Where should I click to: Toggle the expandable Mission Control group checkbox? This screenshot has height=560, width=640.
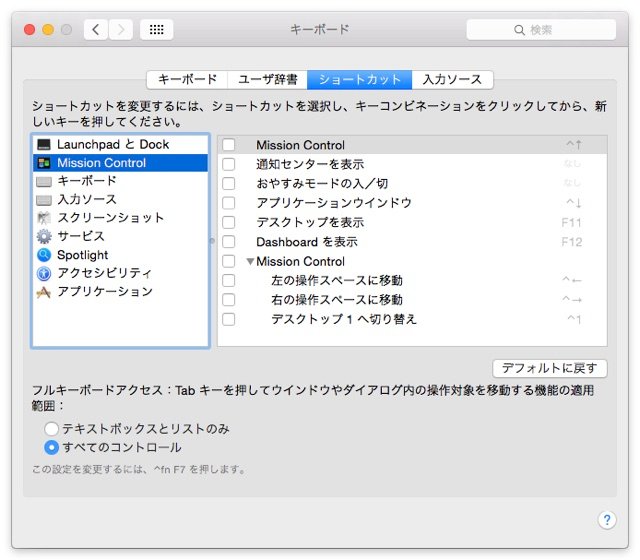click(229, 261)
